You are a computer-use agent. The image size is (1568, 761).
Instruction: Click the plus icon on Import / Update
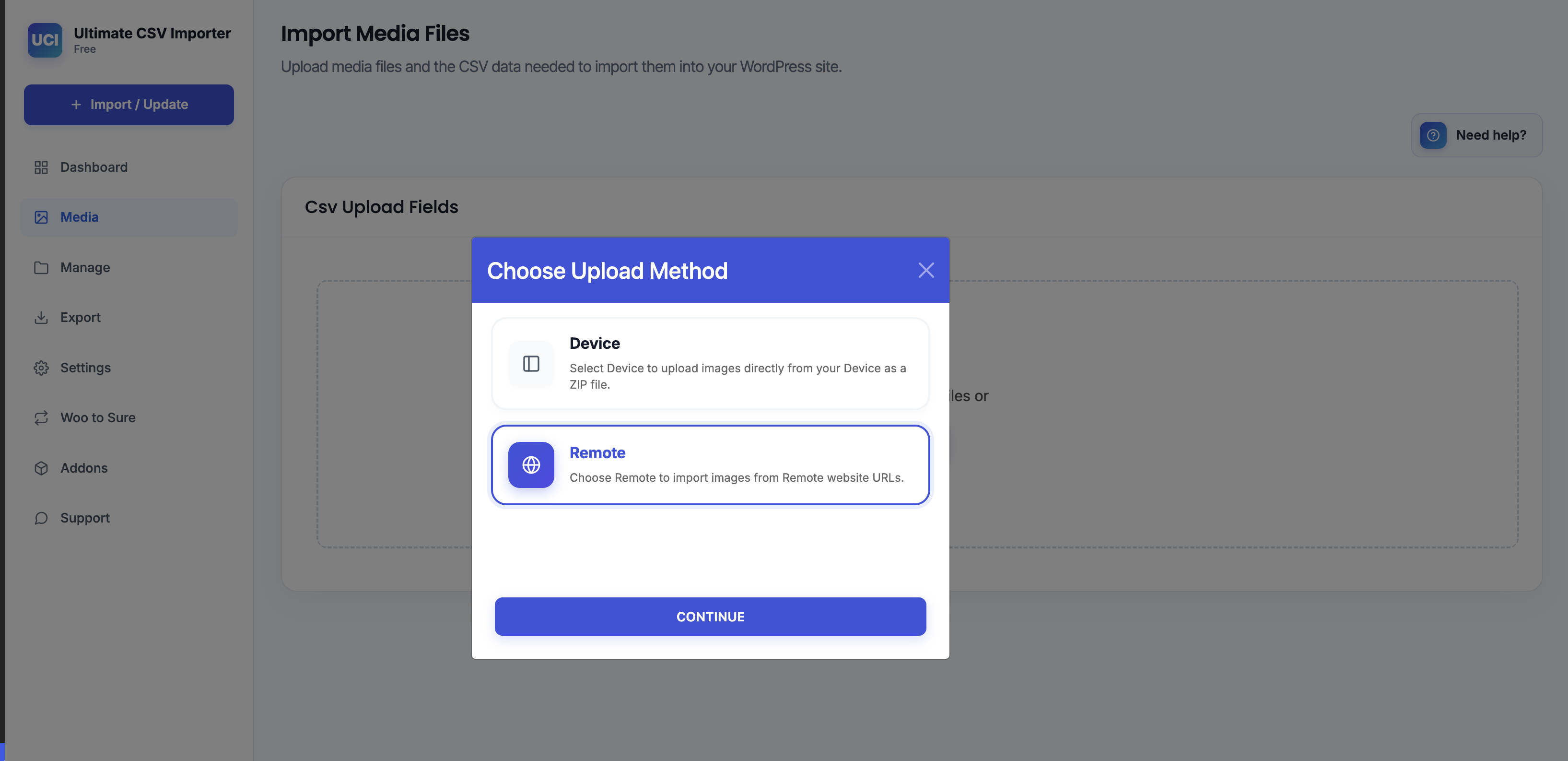(76, 105)
